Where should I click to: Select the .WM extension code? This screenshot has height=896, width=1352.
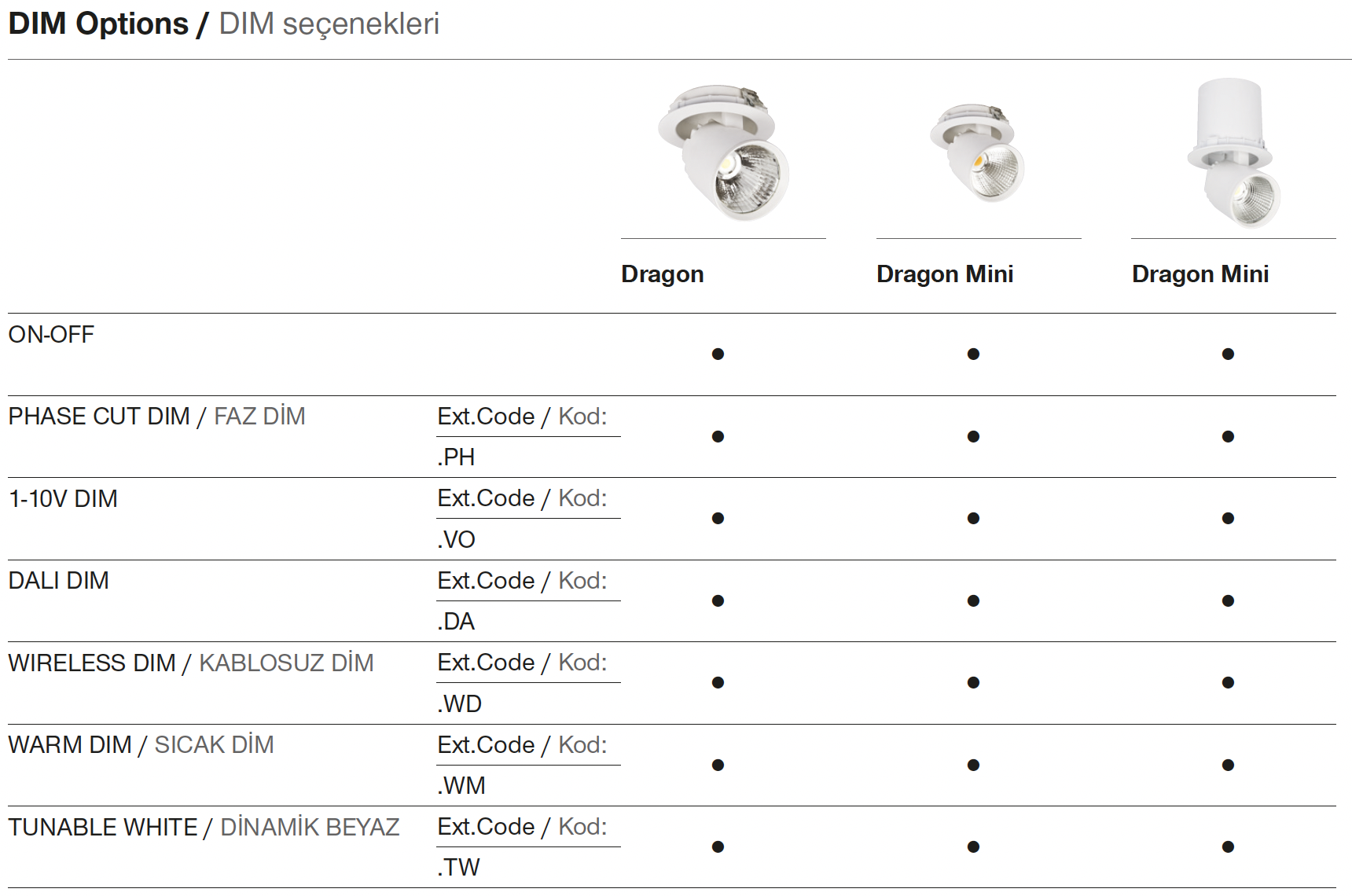coord(461,786)
